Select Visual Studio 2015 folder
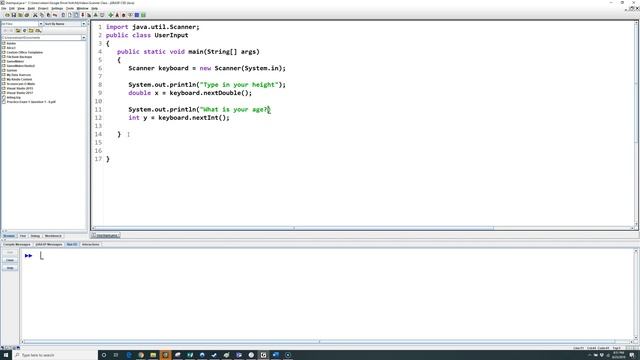This screenshot has width=640, height=360. pos(20,88)
